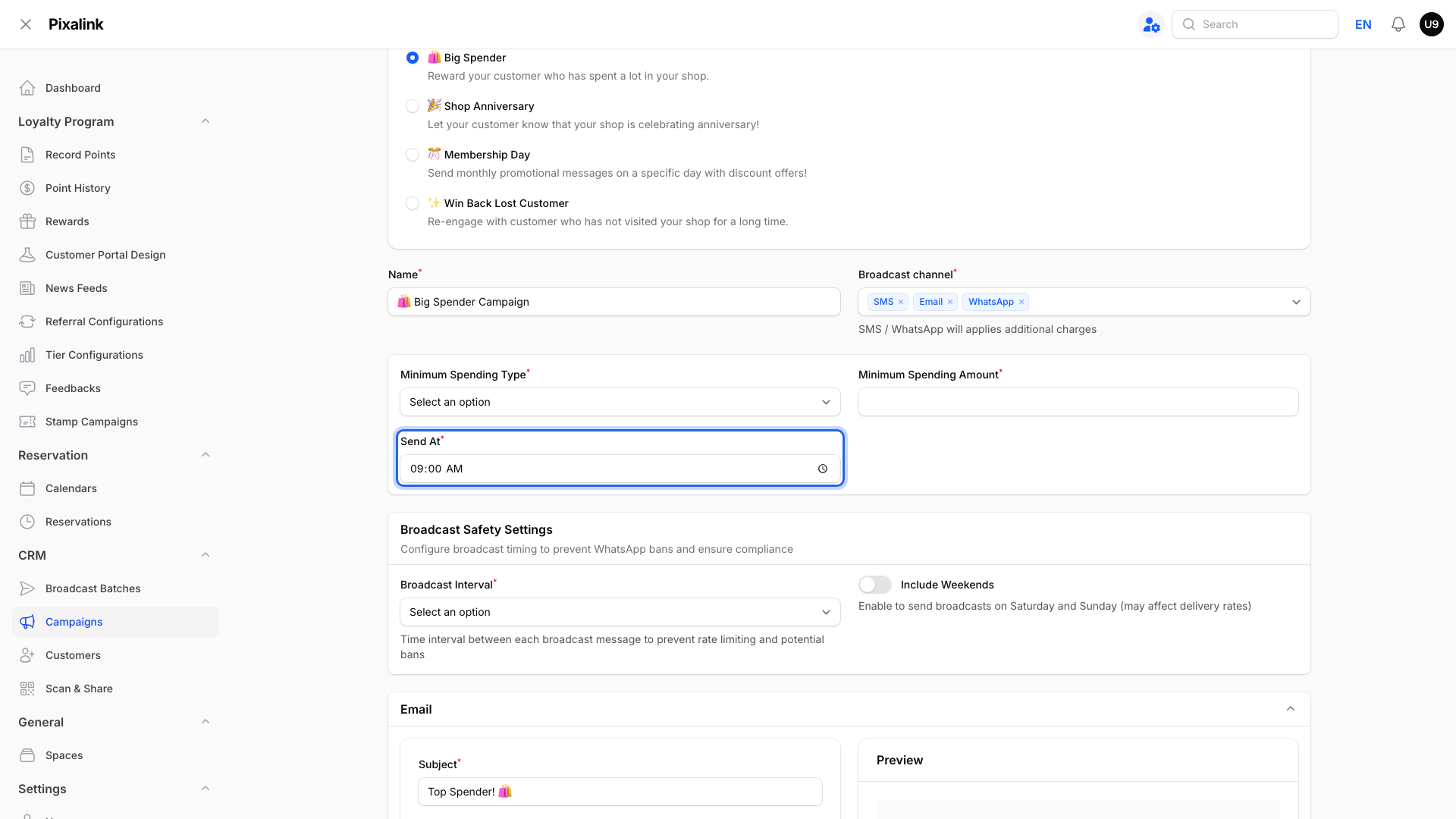Screen dimensions: 1456x819
Task: Open the Minimum Spending Type dropdown
Action: (620, 402)
